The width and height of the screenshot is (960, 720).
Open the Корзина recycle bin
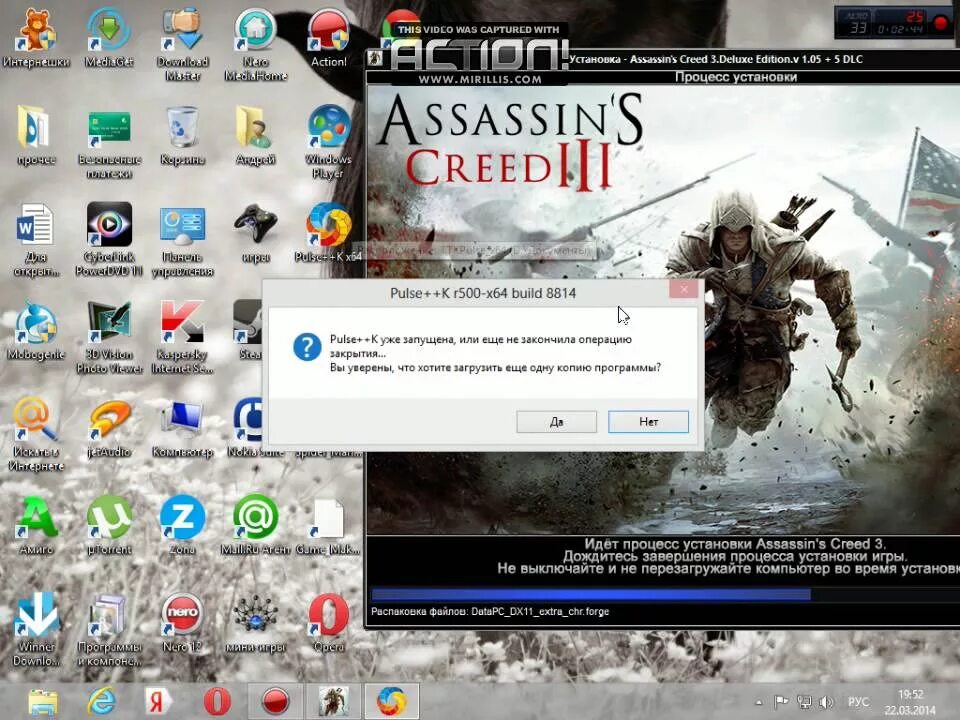coord(182,135)
